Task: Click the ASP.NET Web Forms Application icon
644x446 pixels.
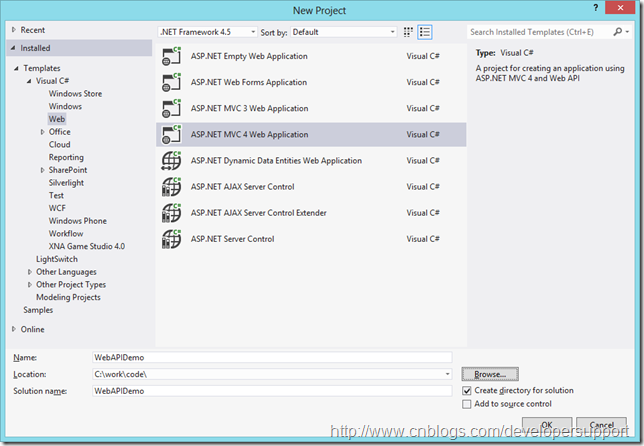Action: (171, 83)
